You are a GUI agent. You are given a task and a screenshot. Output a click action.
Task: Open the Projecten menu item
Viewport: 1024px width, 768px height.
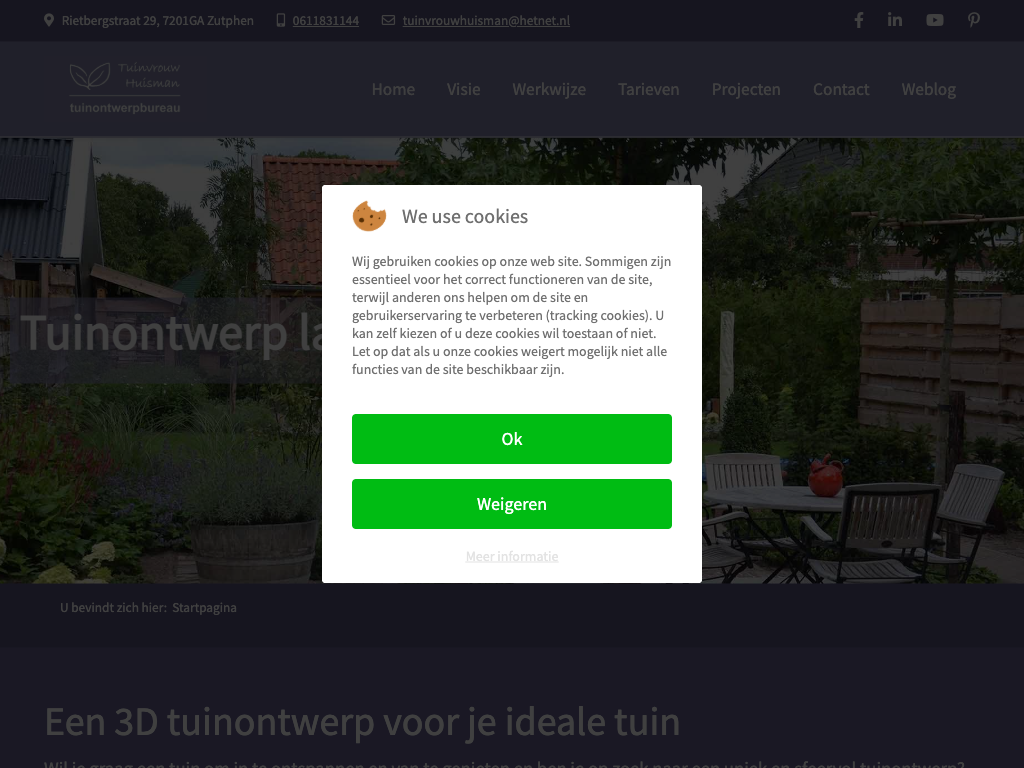pyautogui.click(x=746, y=89)
